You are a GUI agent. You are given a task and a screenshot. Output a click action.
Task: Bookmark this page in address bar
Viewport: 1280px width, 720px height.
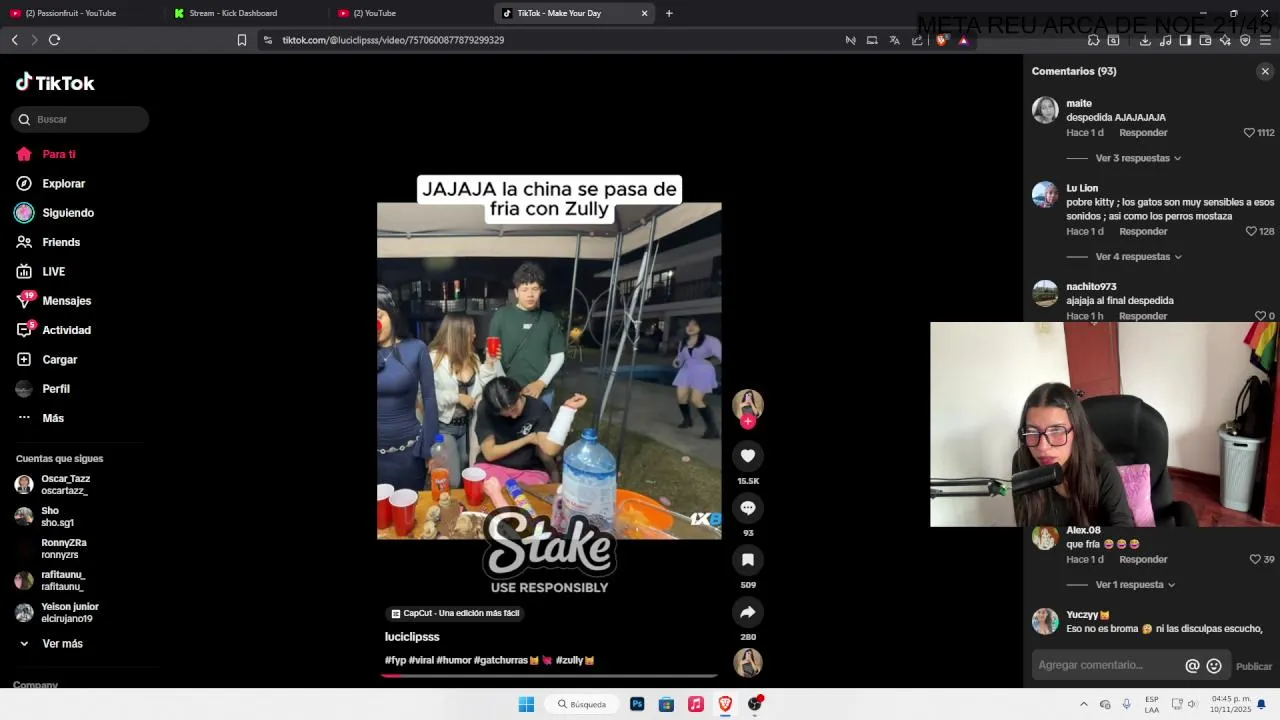click(241, 40)
